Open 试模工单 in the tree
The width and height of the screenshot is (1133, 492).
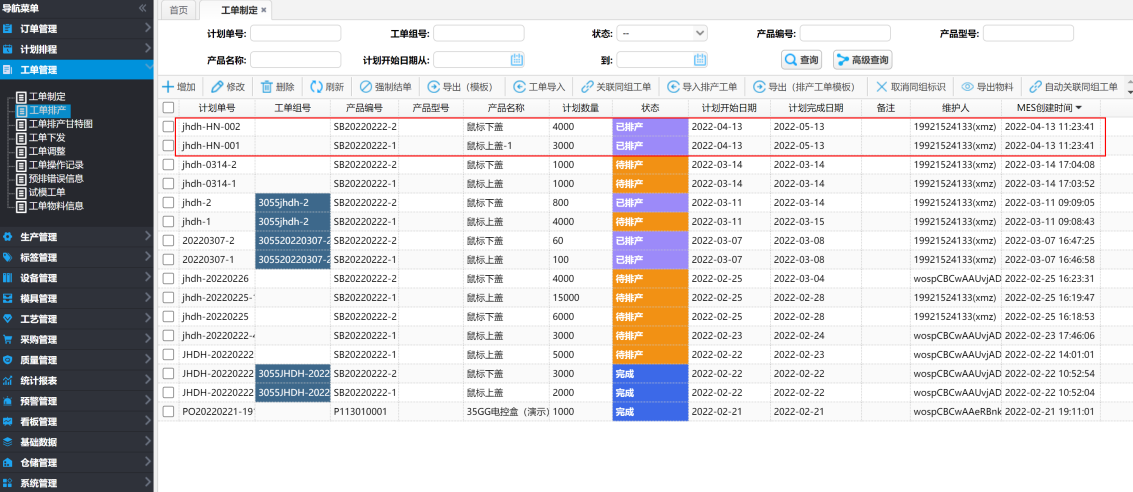(47, 192)
